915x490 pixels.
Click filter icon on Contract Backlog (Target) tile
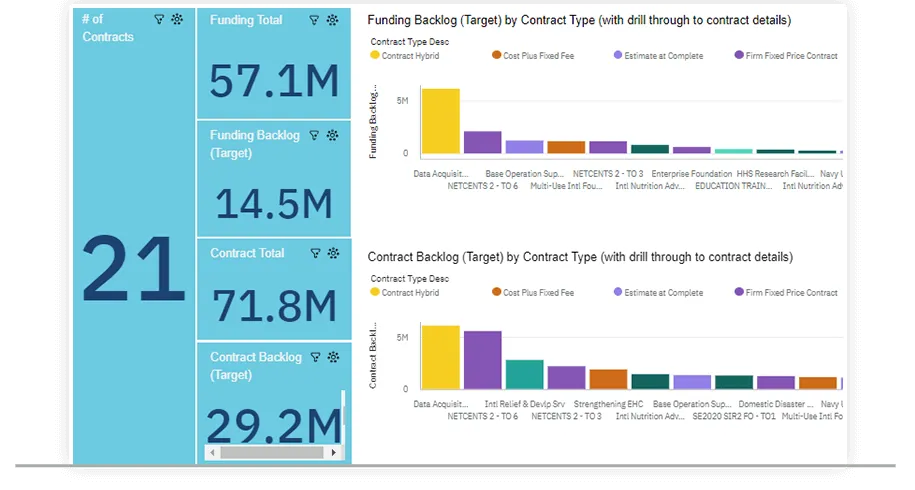(315, 357)
